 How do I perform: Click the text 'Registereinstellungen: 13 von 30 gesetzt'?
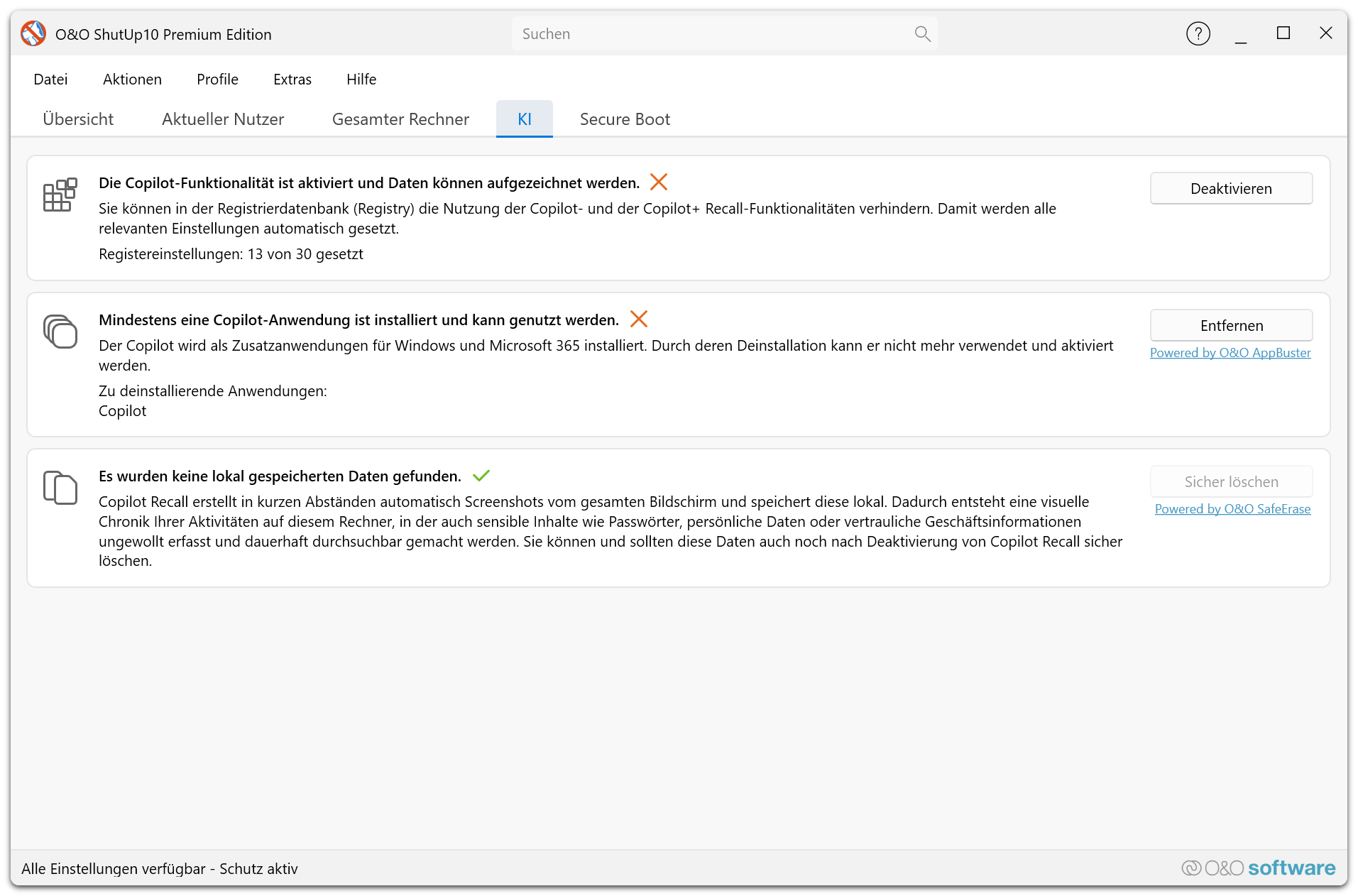tap(231, 254)
